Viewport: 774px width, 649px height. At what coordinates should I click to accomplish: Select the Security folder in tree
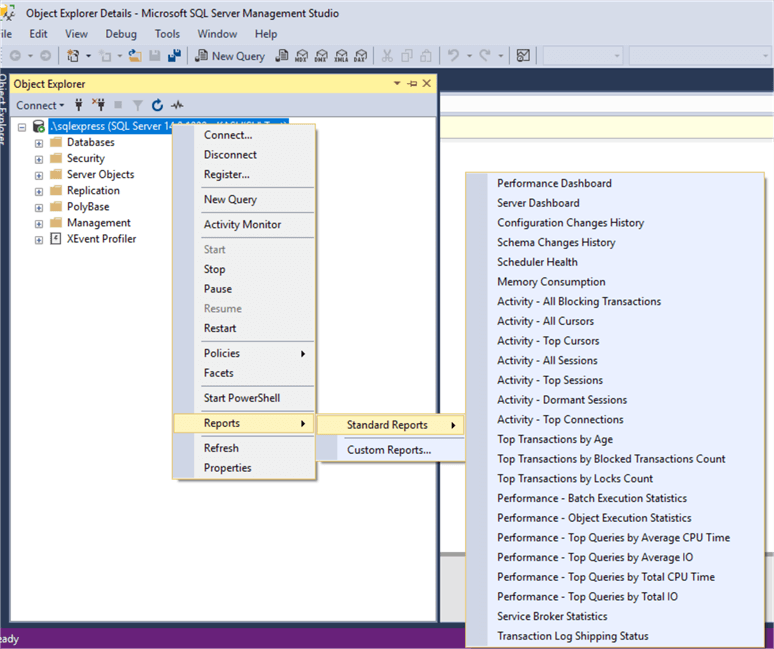pos(85,159)
